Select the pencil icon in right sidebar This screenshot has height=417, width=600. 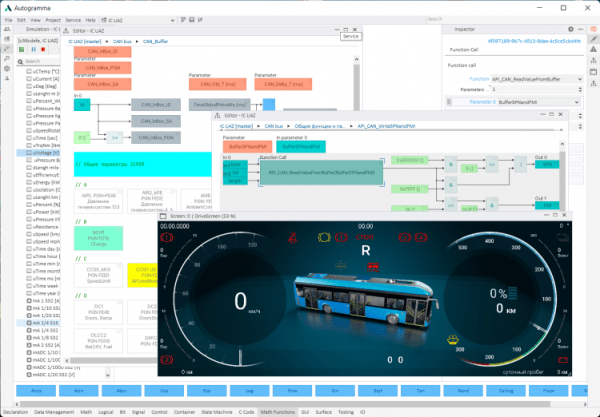593,39
